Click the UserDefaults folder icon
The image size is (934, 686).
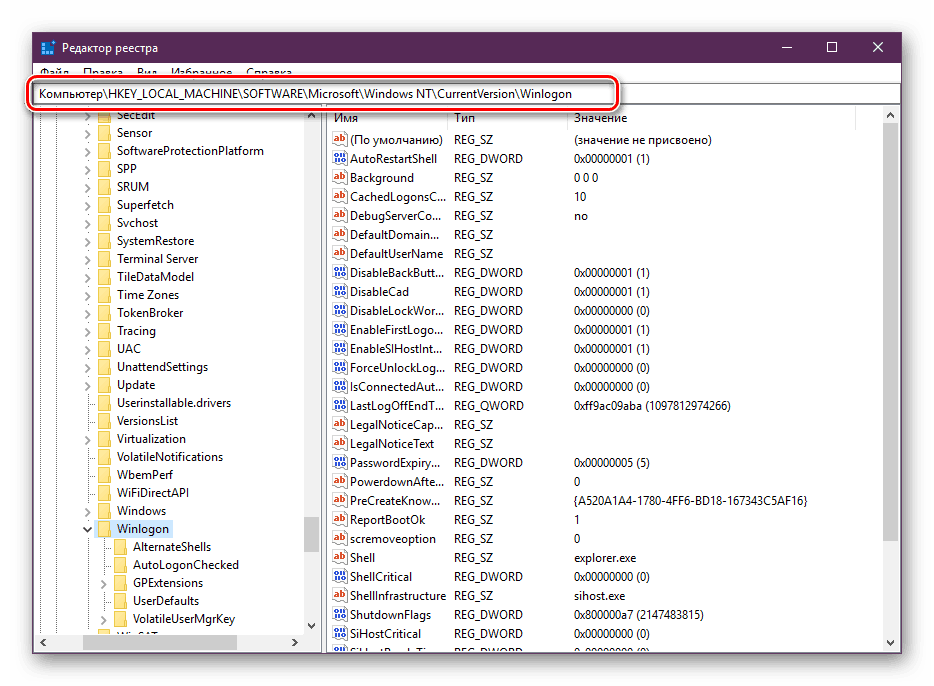[x=120, y=600]
